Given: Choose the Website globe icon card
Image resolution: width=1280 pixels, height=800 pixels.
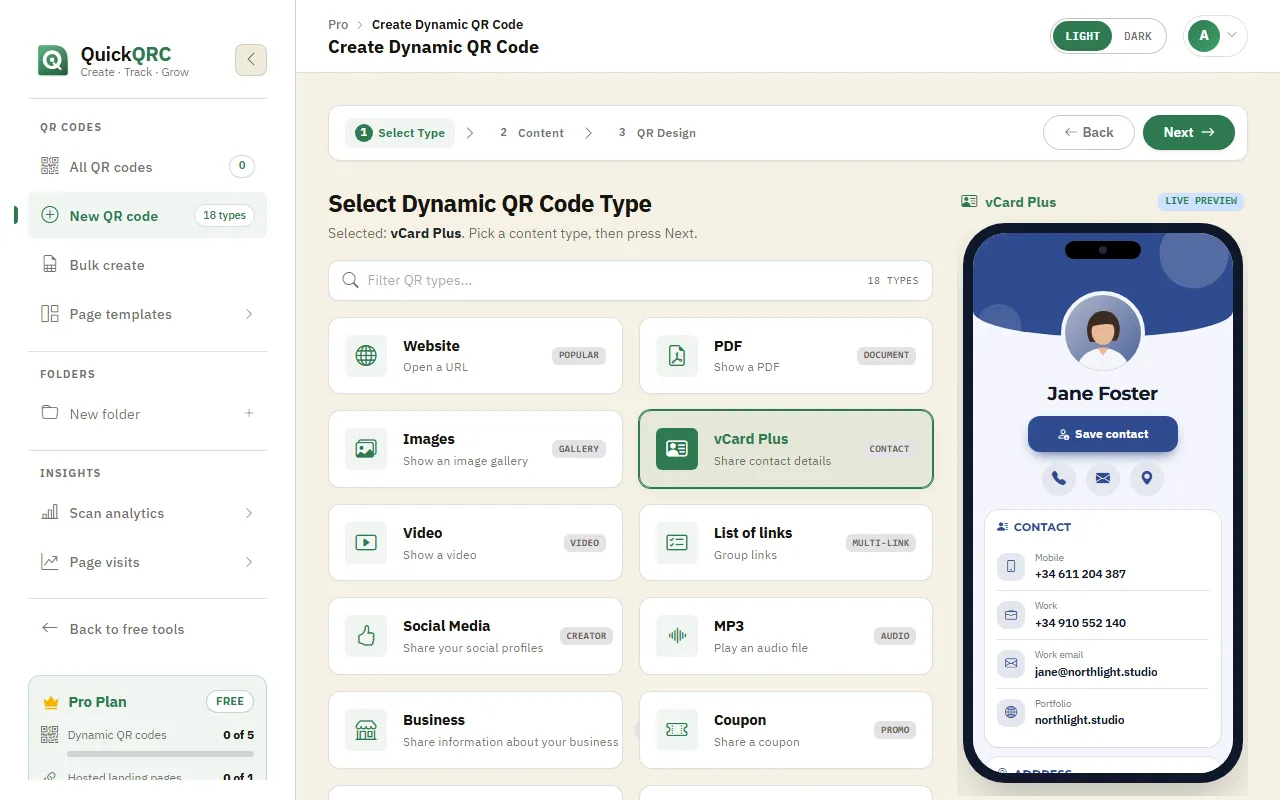Looking at the screenshot, I should coord(366,356).
